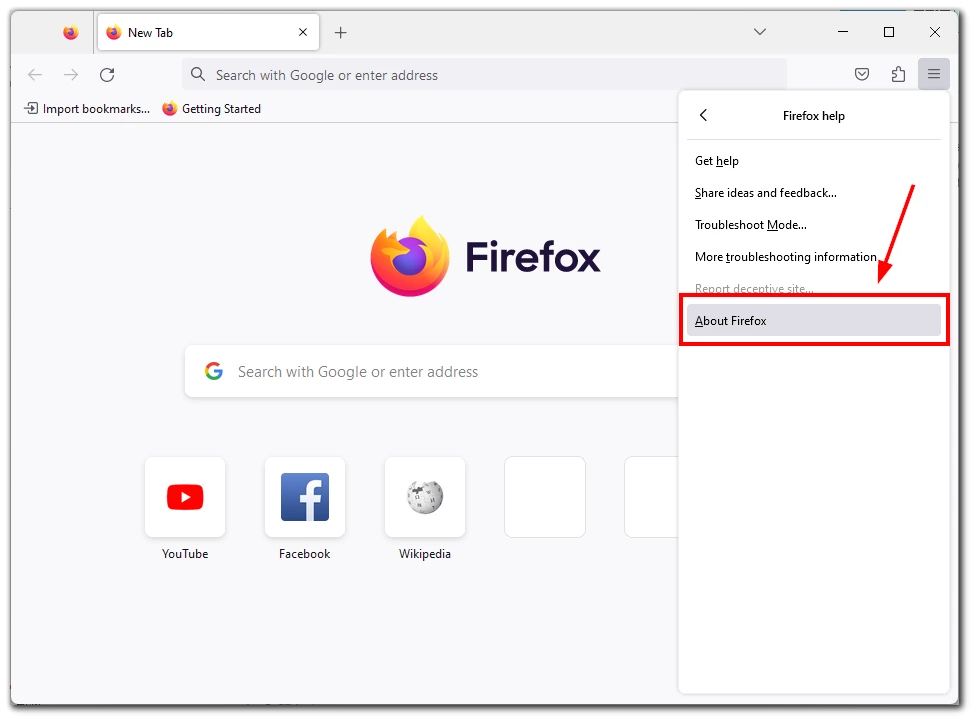Open the list all tabs chevron

coord(760,32)
